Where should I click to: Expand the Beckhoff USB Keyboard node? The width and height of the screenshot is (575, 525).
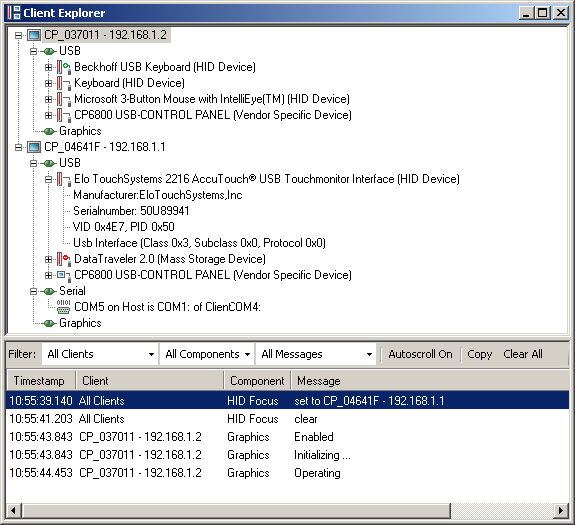pos(48,67)
